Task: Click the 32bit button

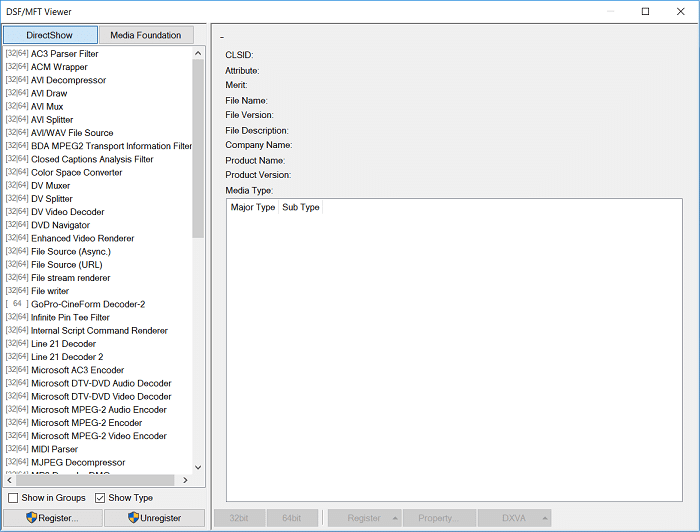Action: coord(239,518)
